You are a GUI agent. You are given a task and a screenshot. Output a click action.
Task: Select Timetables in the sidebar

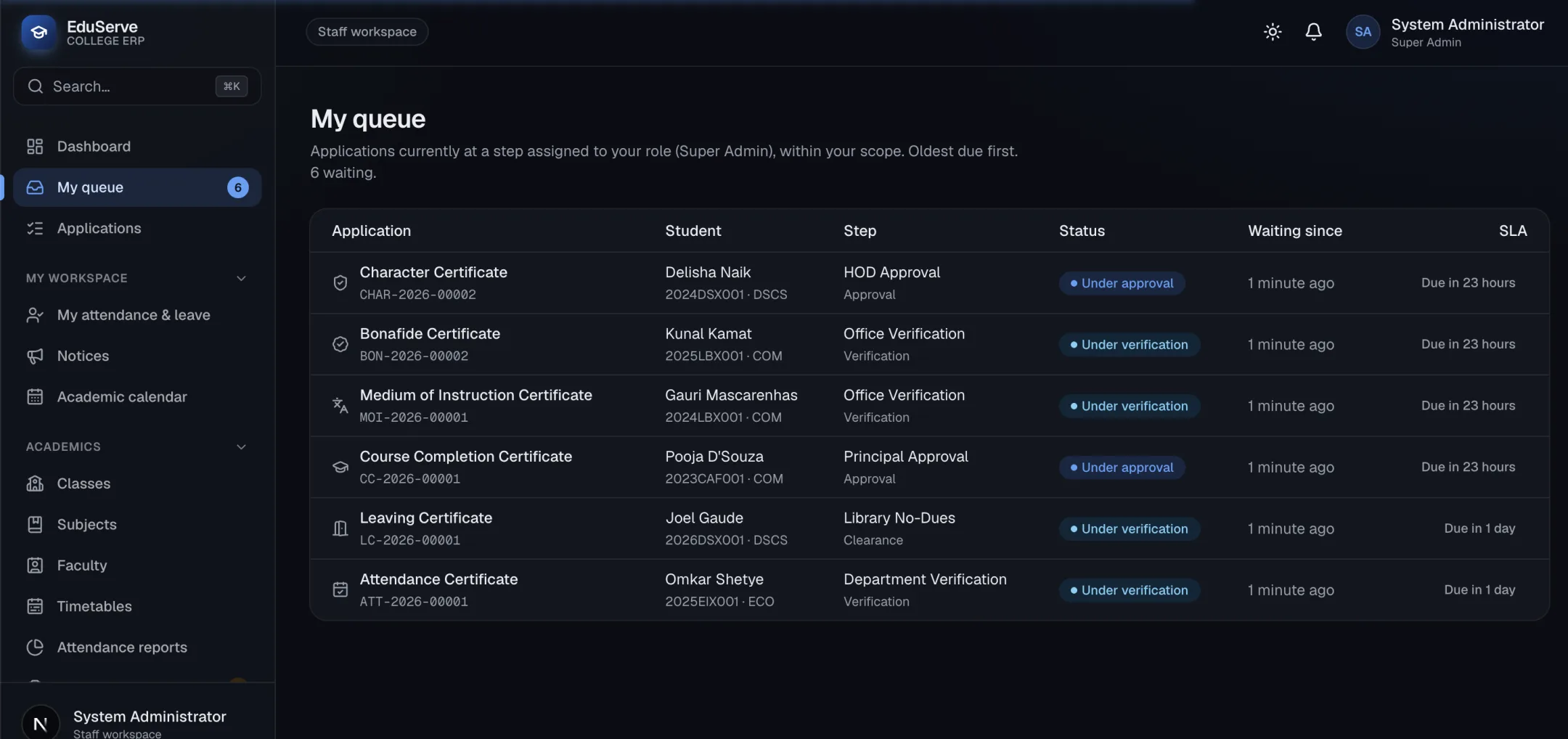[137, 606]
